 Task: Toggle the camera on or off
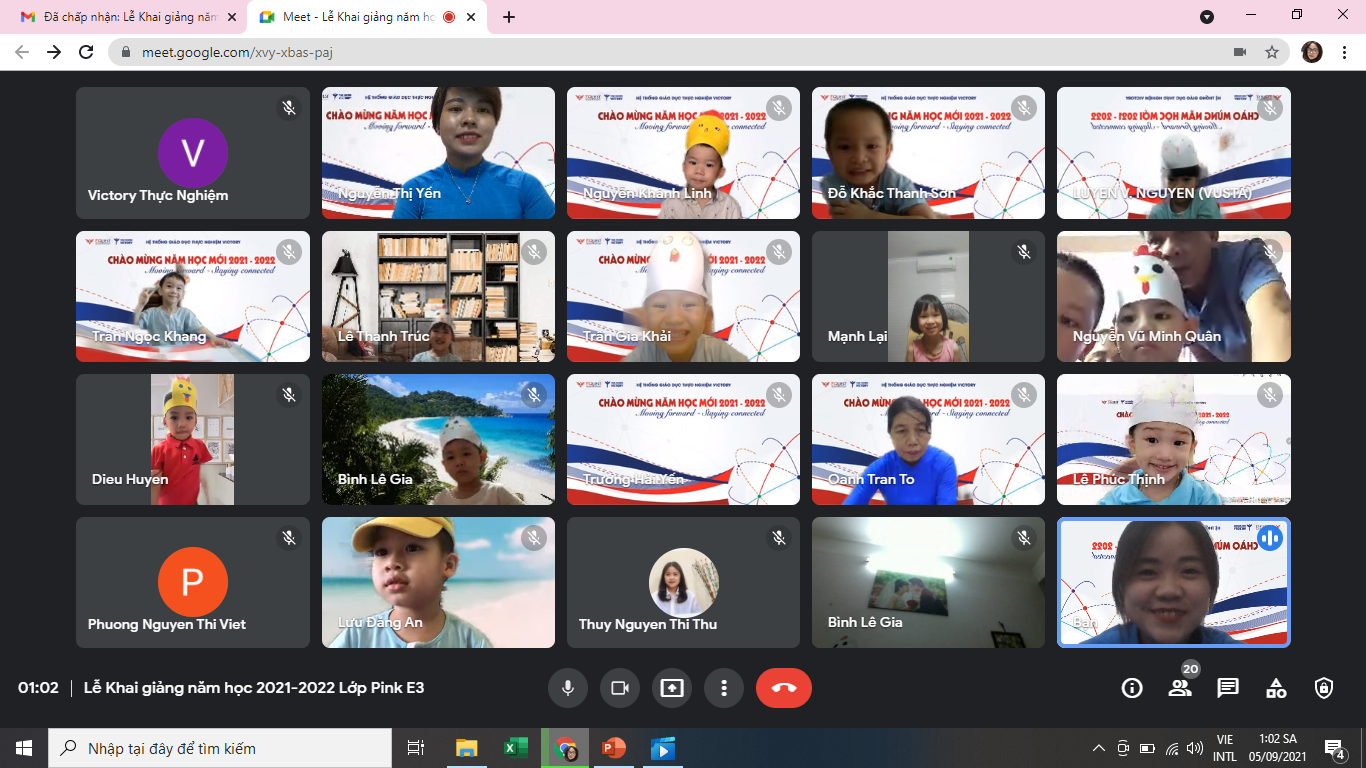coord(620,688)
